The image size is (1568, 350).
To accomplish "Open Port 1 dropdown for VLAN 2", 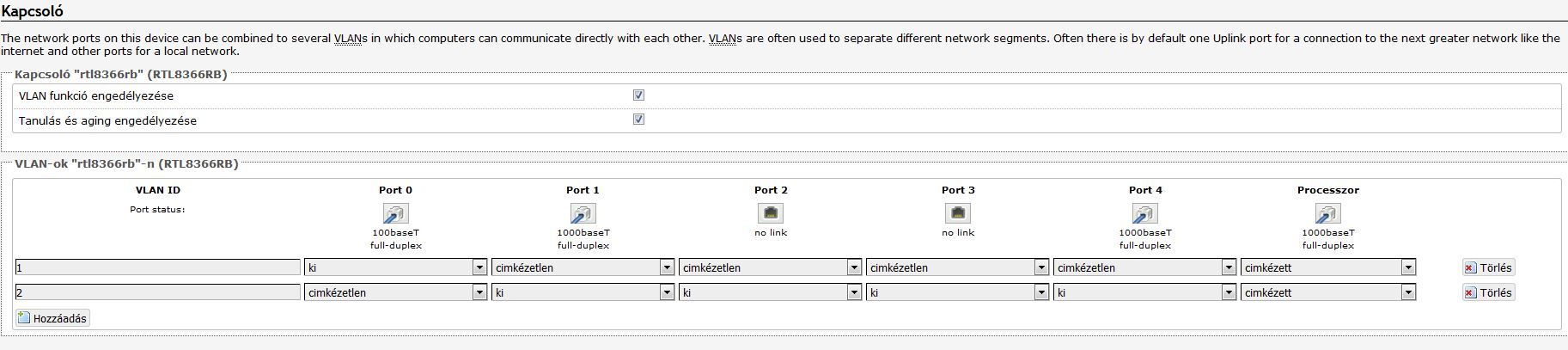I will pyautogui.click(x=583, y=292).
